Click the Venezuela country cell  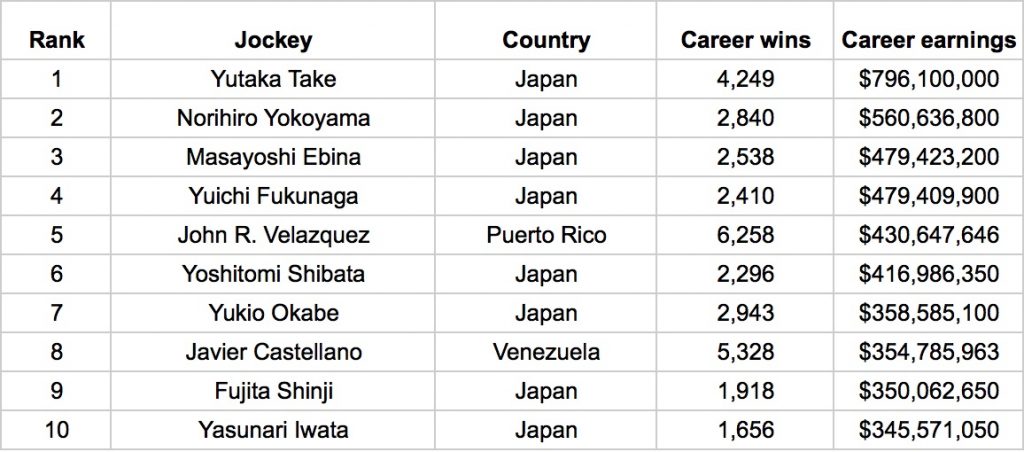546,352
